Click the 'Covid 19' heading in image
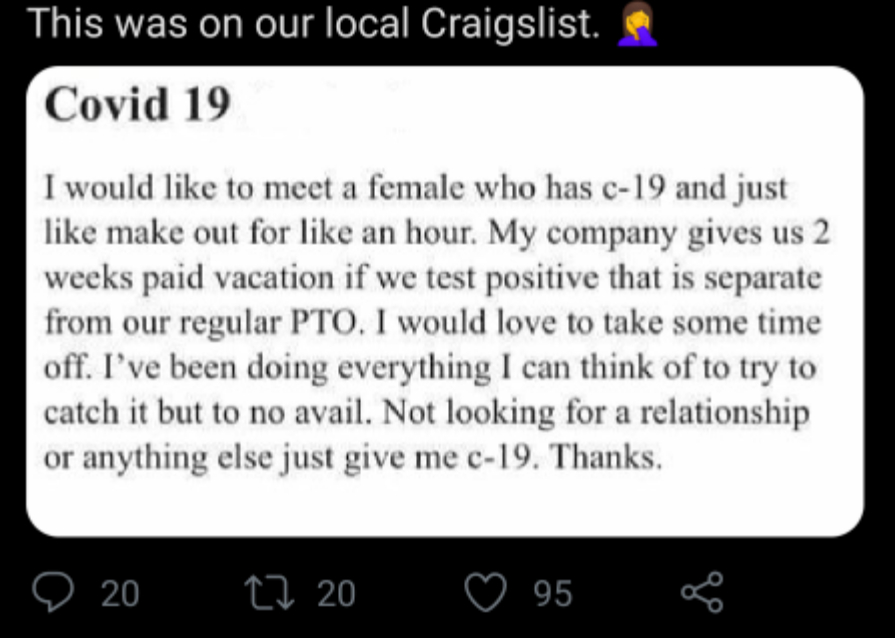The height and width of the screenshot is (638, 895). coord(138,104)
